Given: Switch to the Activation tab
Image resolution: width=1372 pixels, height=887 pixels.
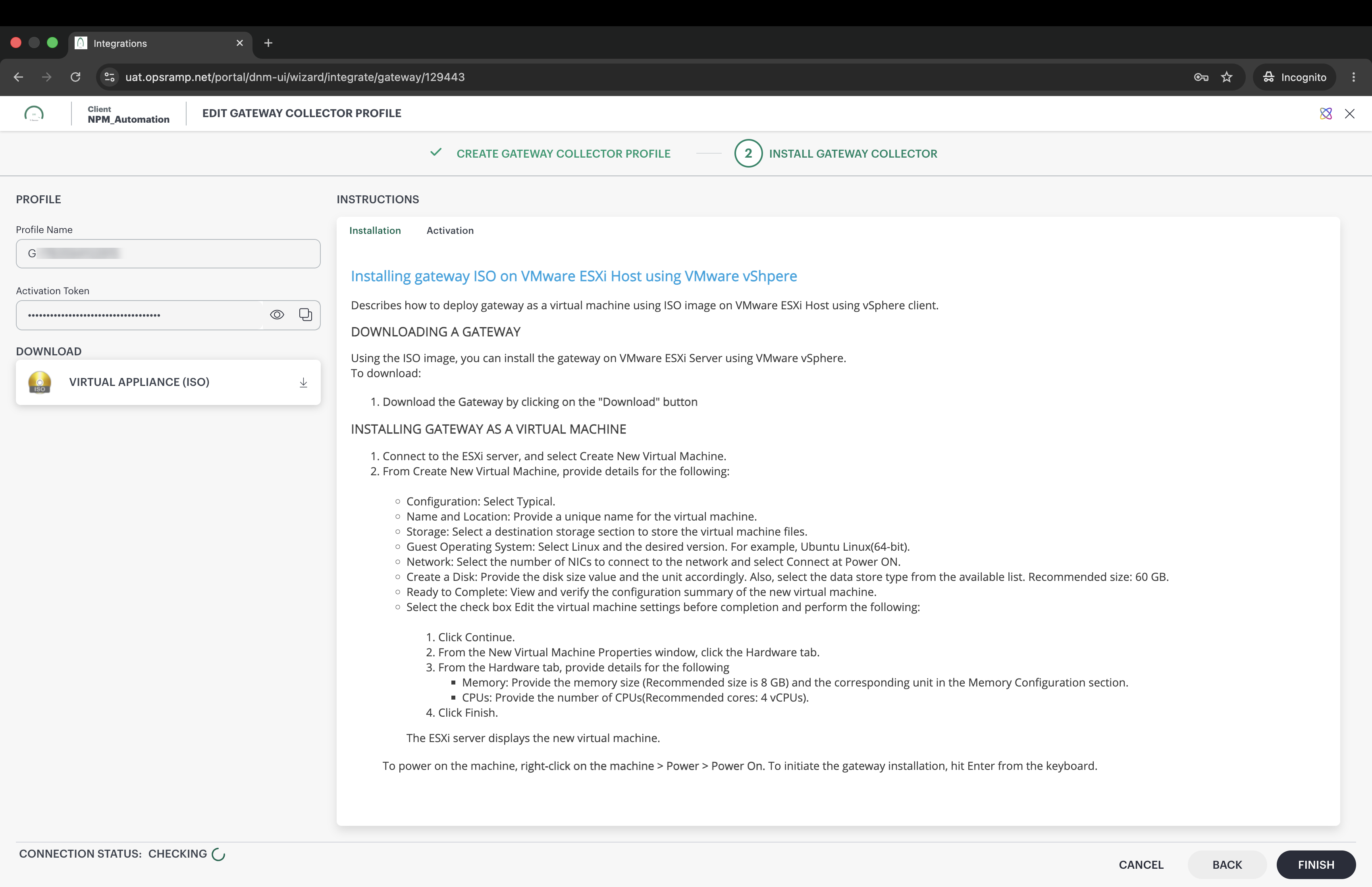Looking at the screenshot, I should tap(450, 230).
